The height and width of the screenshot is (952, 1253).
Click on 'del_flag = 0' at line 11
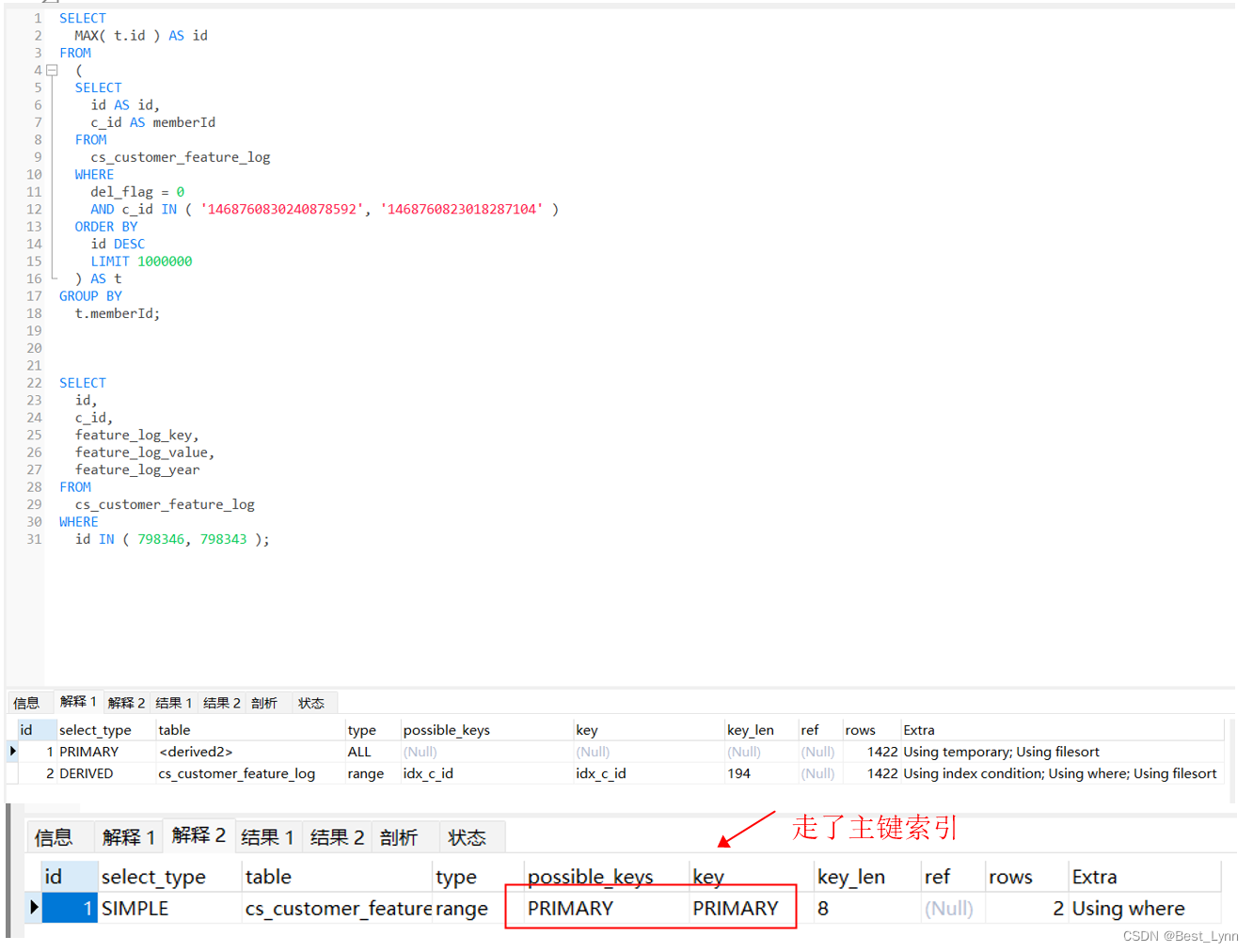pyautogui.click(x=137, y=192)
